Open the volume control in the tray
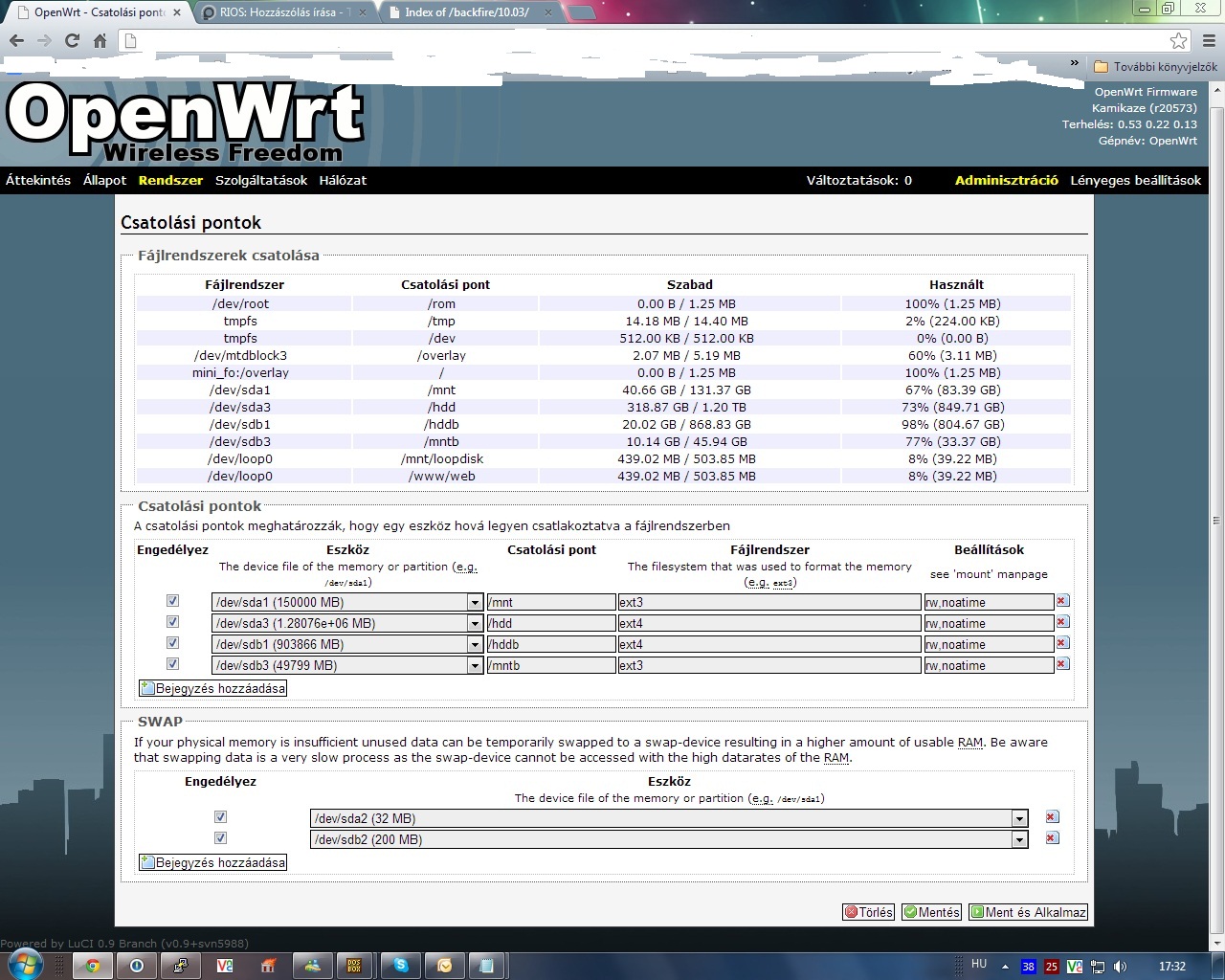 click(x=1121, y=967)
